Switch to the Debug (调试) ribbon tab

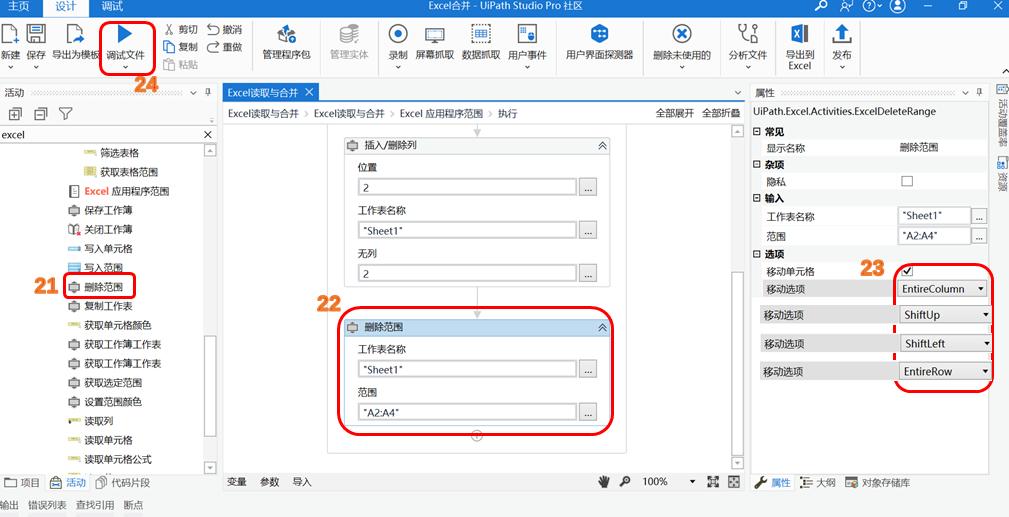point(112,6)
